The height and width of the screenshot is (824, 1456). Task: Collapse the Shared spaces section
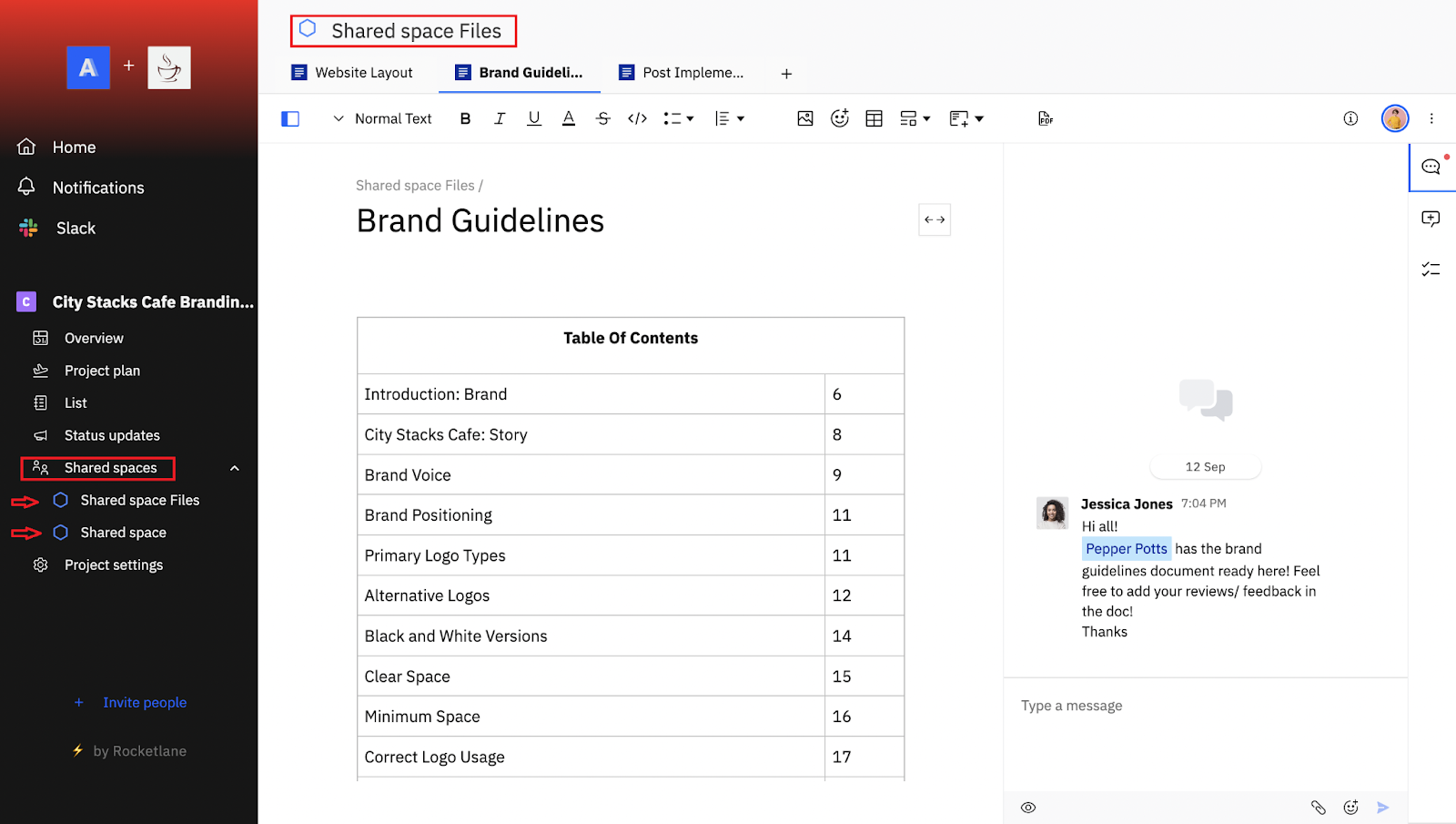point(235,468)
